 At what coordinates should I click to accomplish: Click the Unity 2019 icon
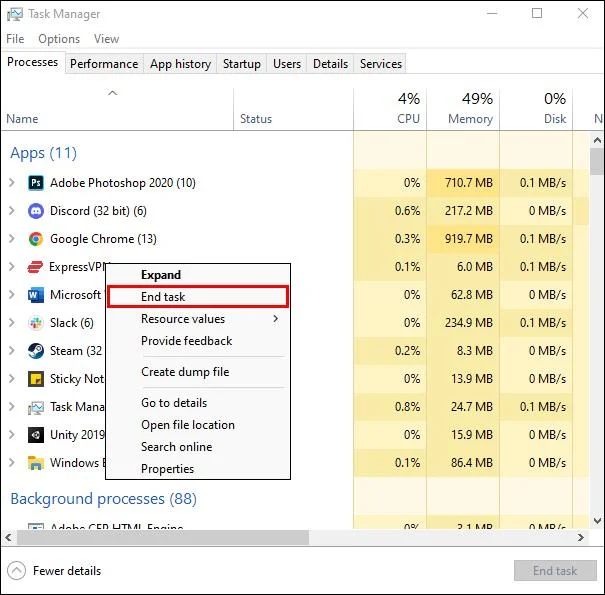pos(36,435)
